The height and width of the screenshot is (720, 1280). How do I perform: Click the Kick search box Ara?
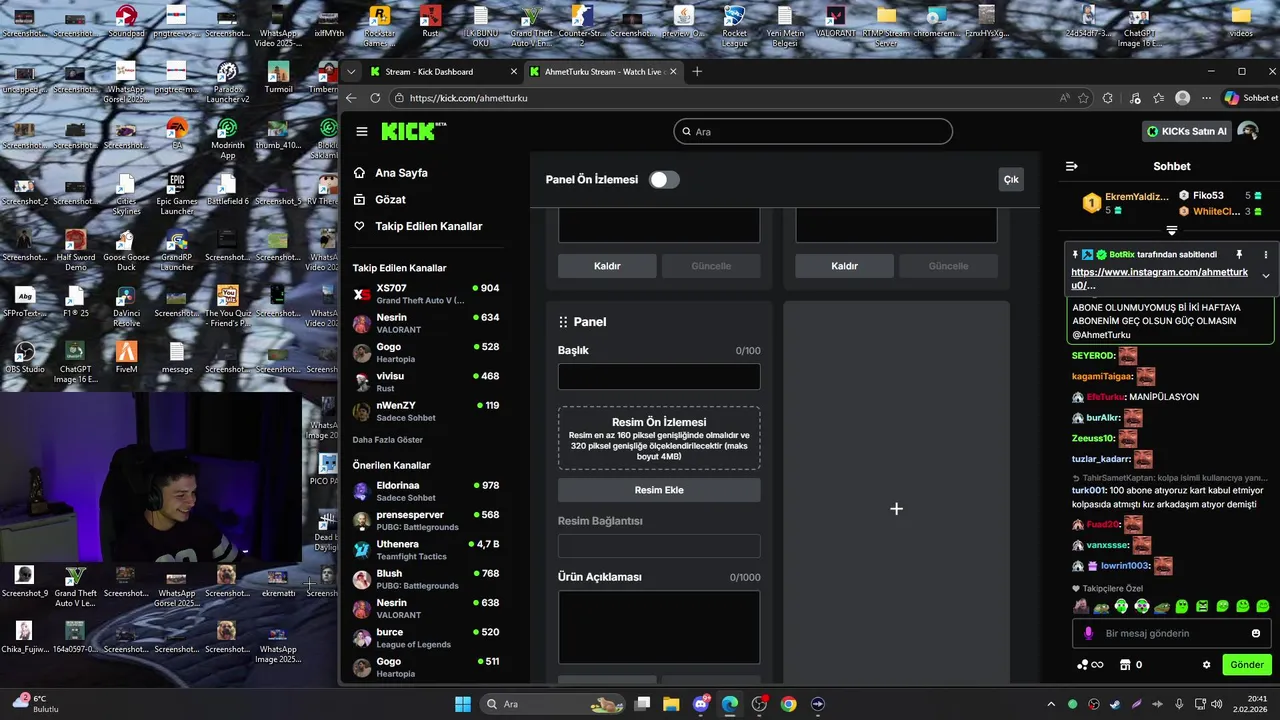coord(813,131)
